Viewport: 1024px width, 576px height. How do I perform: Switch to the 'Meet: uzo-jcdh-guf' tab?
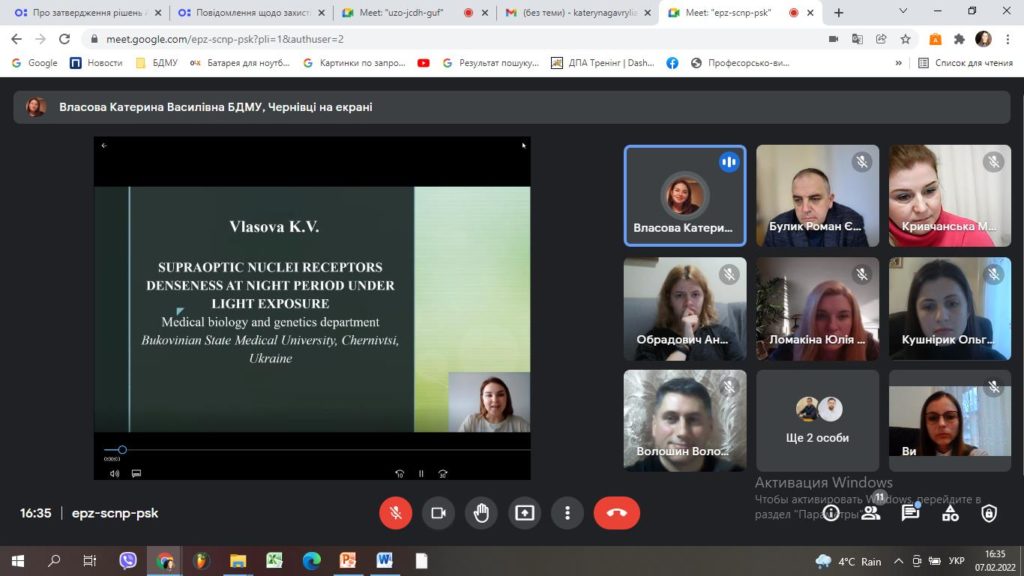405,13
